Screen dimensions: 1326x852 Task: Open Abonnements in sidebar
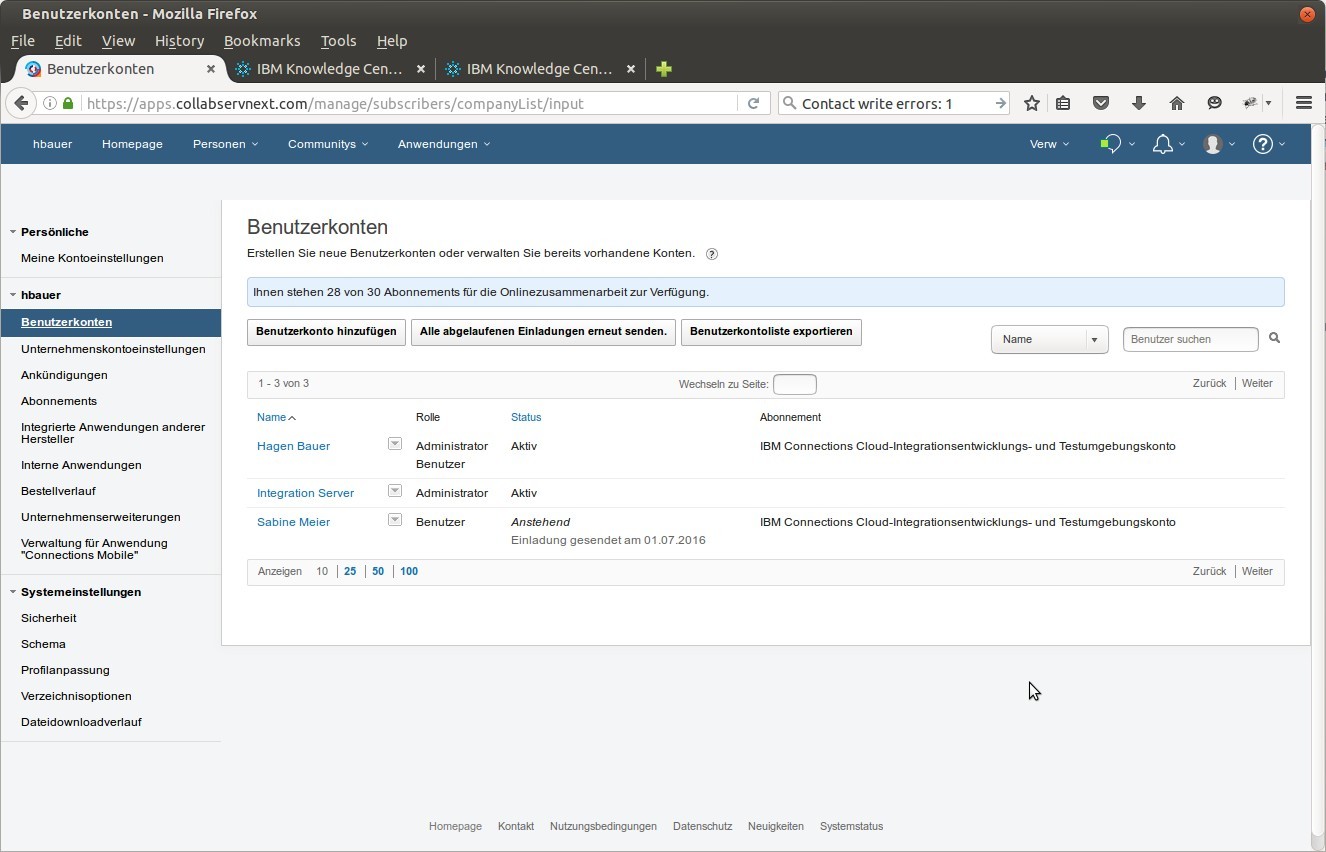(x=59, y=401)
